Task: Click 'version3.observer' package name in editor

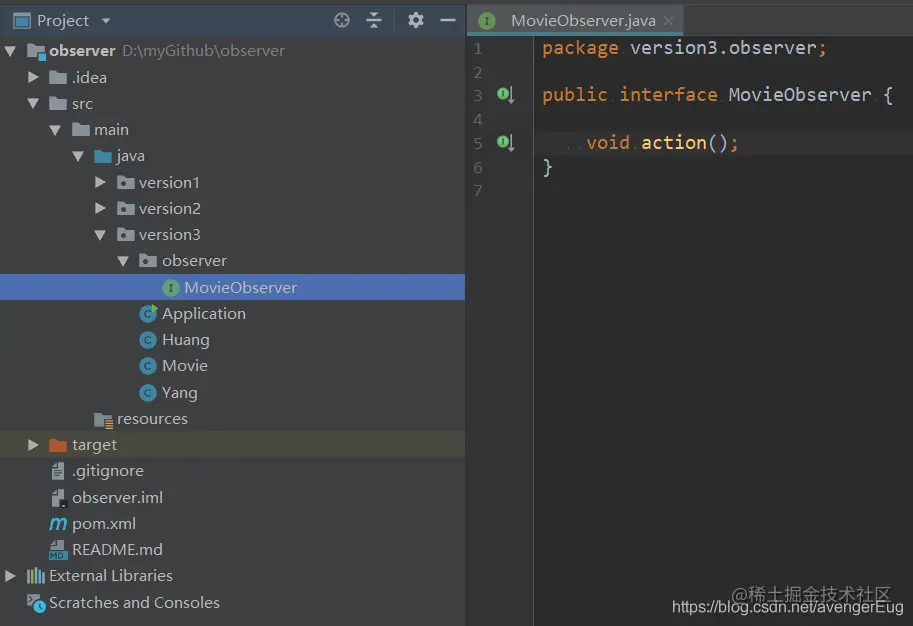Action: tap(723, 48)
